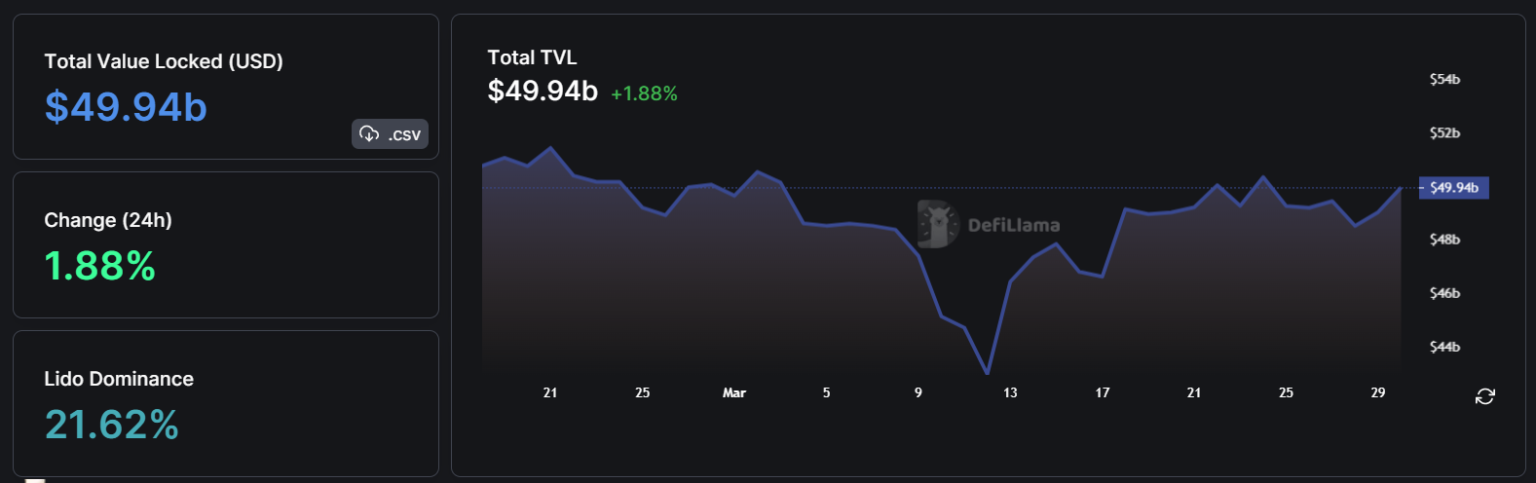Click the $54b y-axis label
This screenshot has height=483, width=1536.
1444,80
